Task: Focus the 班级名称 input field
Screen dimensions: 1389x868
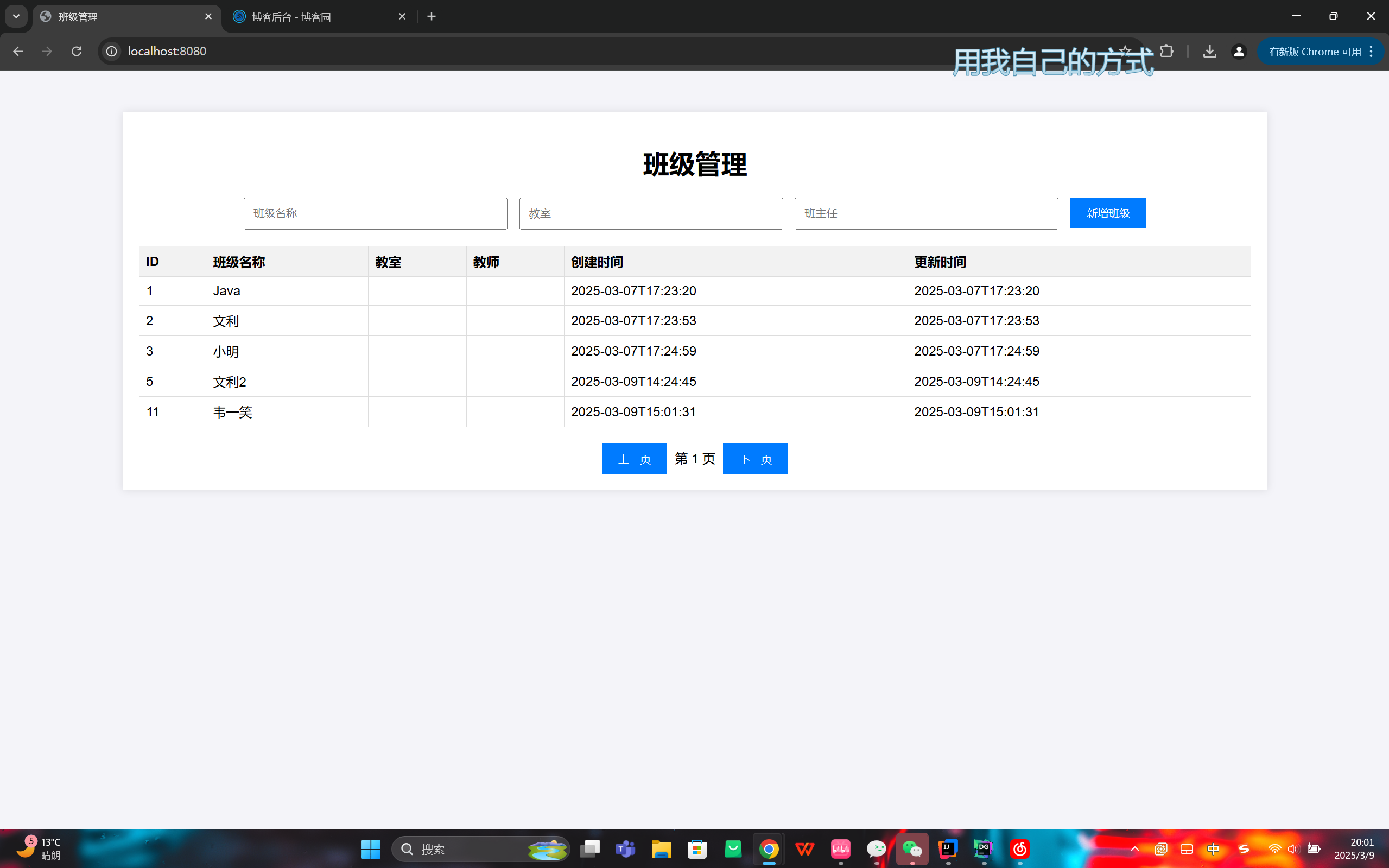Action: (x=375, y=213)
